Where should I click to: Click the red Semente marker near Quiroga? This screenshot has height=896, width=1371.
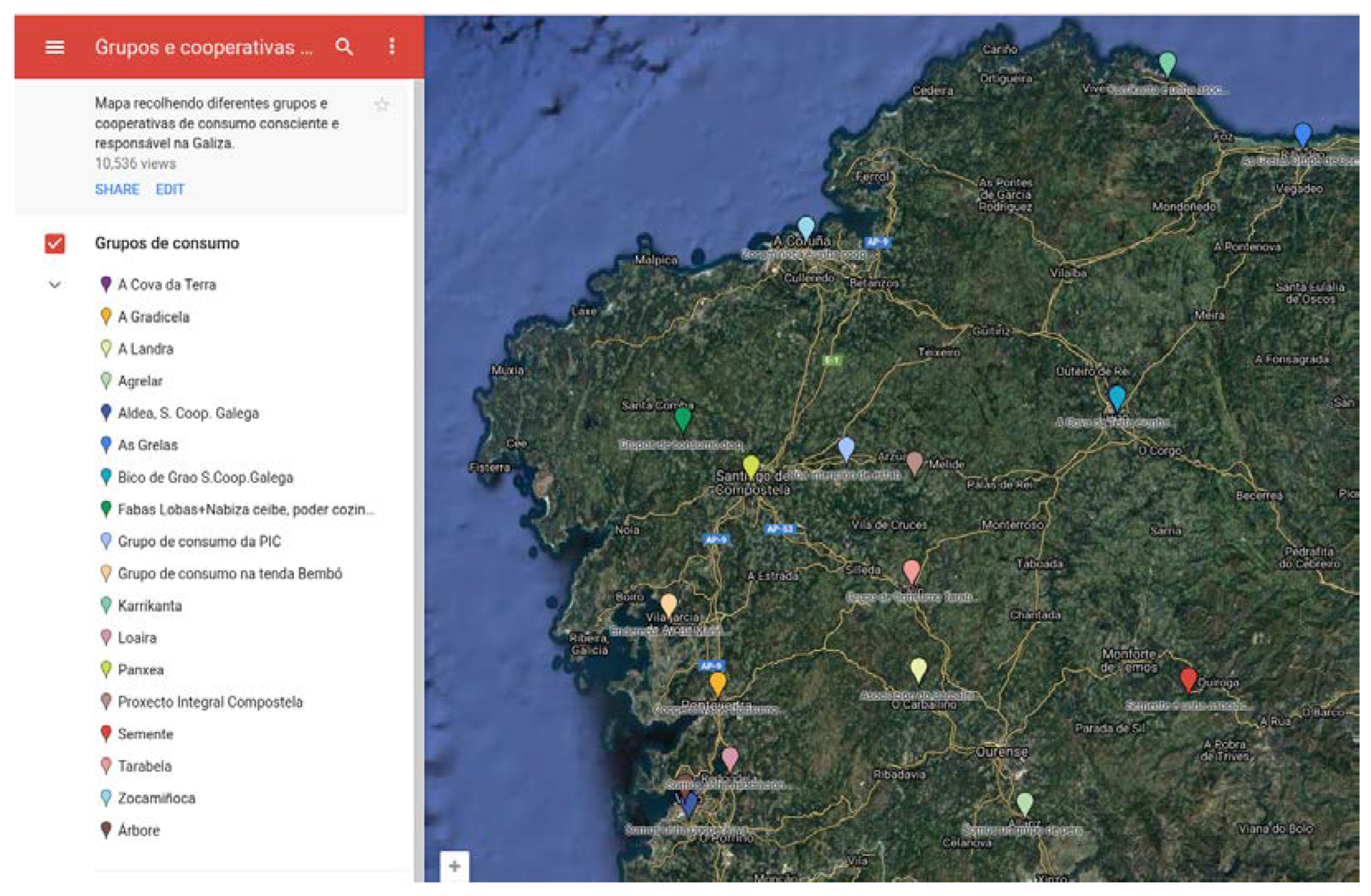pyautogui.click(x=1188, y=678)
